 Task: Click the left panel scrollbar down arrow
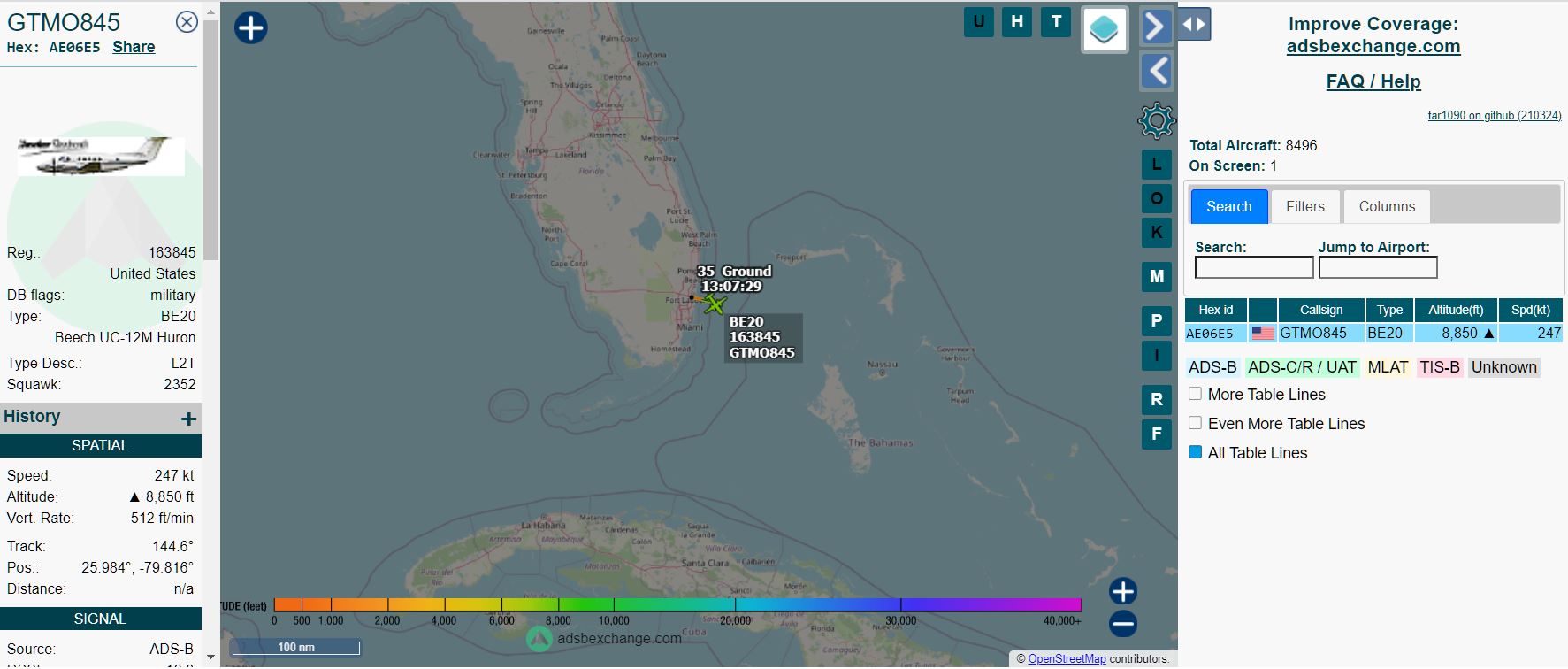(x=210, y=657)
